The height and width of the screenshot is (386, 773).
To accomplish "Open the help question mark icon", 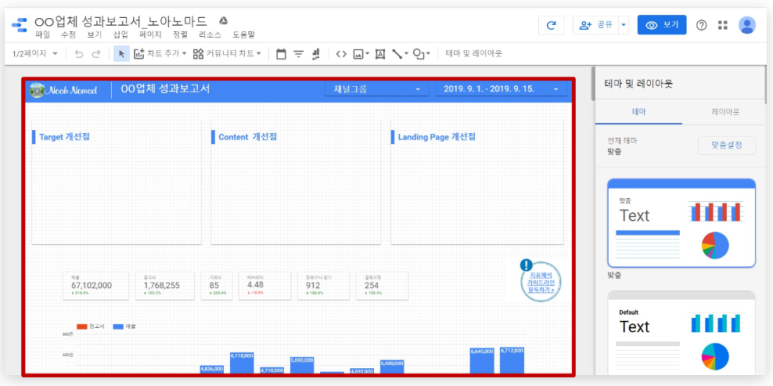I will (x=702, y=25).
